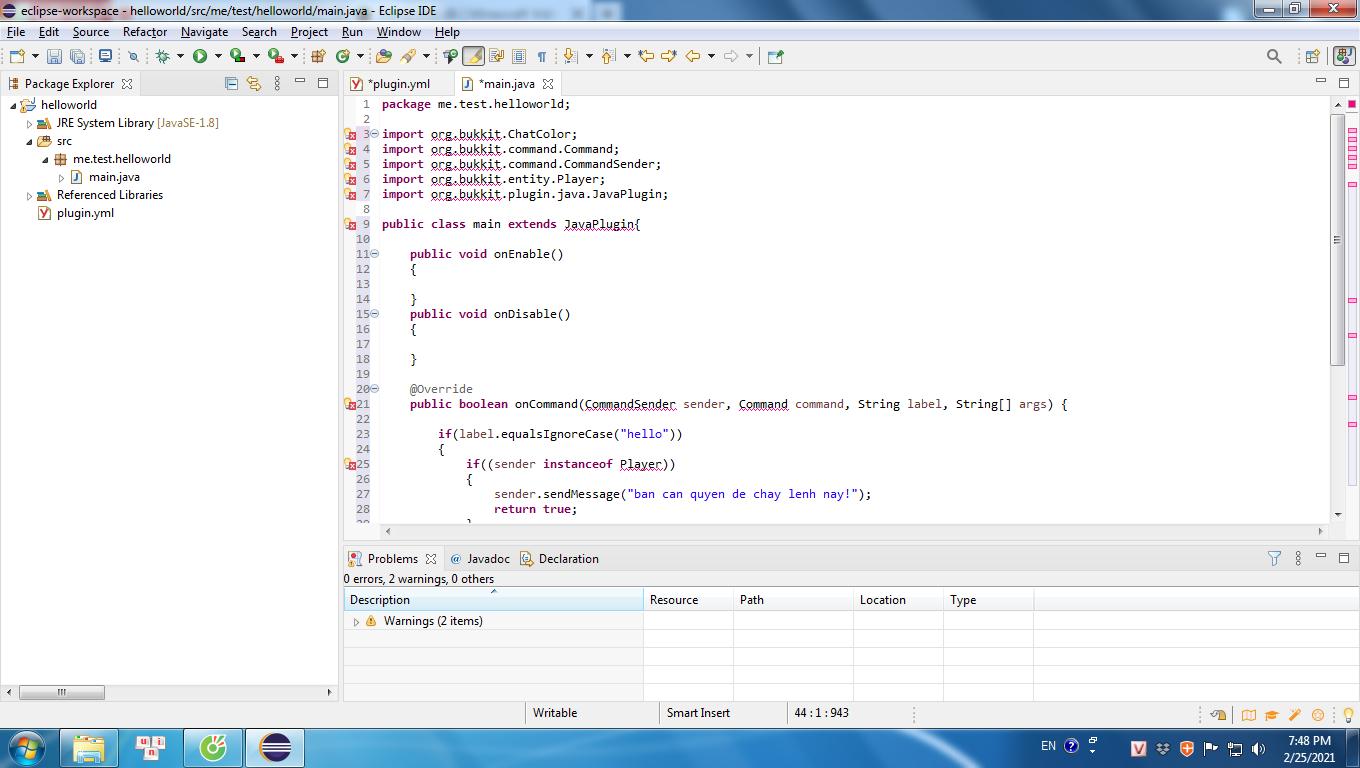Click Collapse All in Package Explorer

point(232,84)
